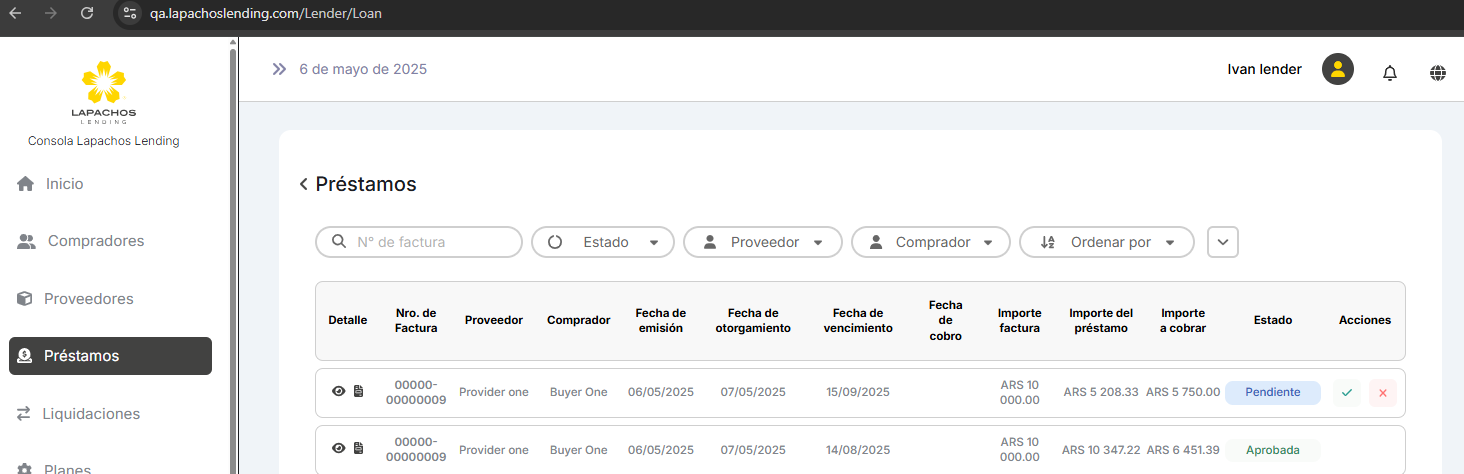Open the Ordenar por sort dropdown
1464x474 pixels.
pos(1106,242)
